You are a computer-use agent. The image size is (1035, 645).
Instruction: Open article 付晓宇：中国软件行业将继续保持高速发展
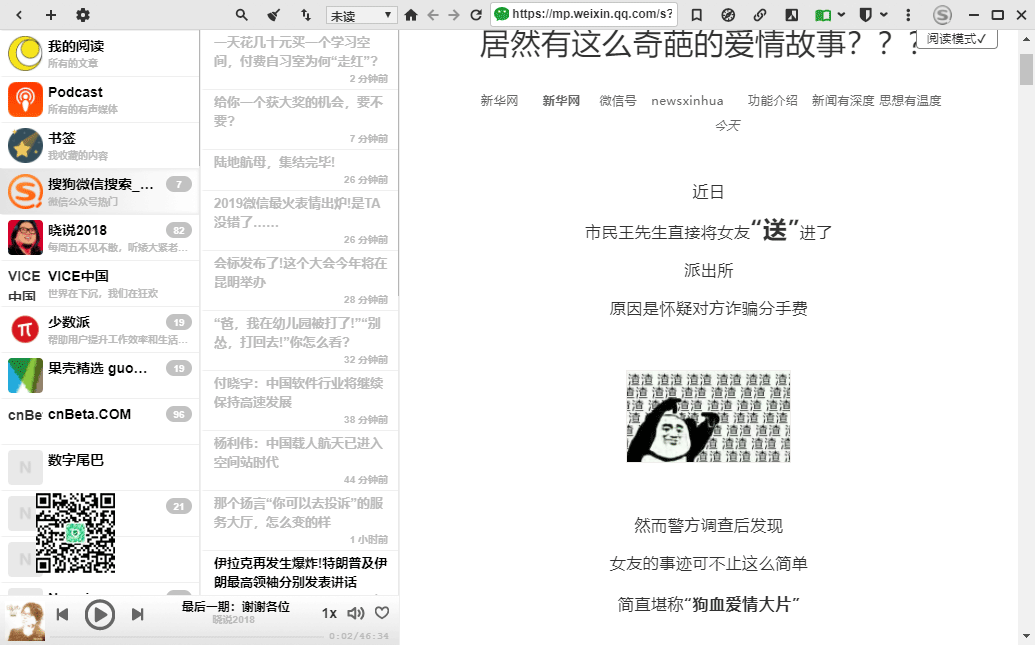coord(300,401)
